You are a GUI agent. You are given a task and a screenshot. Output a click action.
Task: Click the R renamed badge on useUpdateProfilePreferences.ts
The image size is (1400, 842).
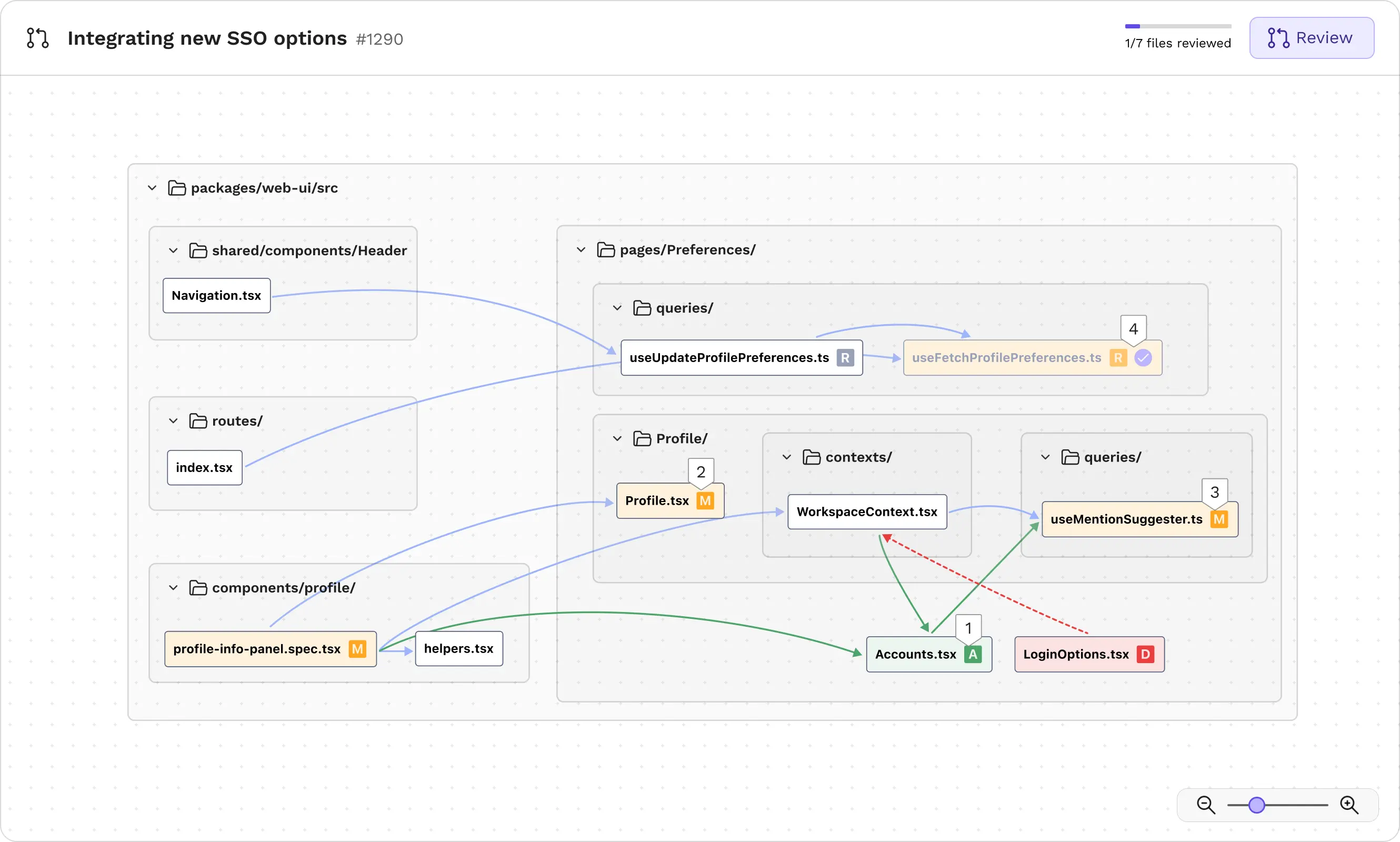click(x=846, y=357)
